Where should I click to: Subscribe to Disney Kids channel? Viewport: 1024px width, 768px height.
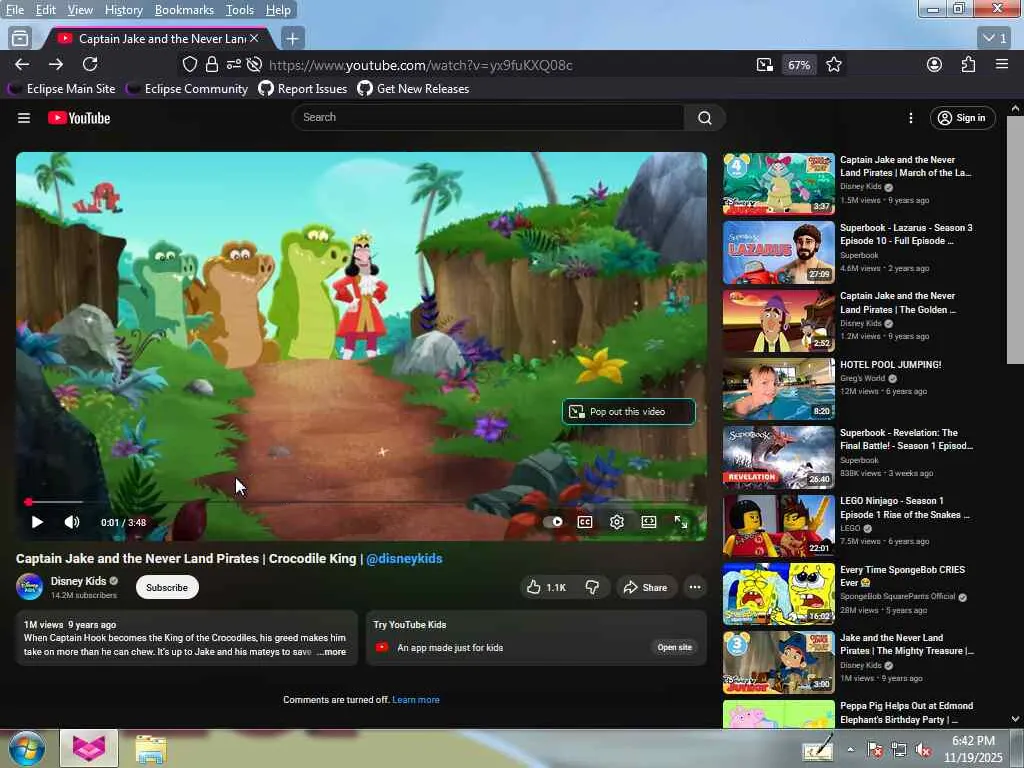(167, 587)
